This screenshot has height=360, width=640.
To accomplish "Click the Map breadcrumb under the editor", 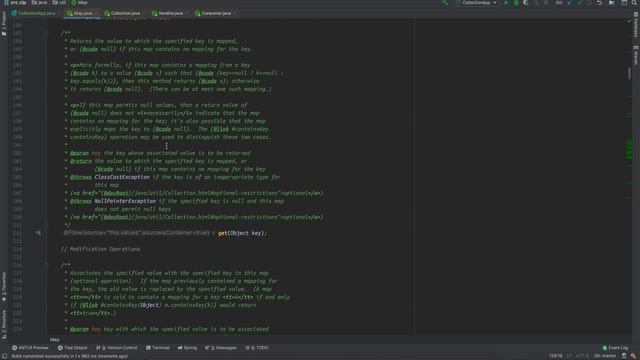I will 55,340.
